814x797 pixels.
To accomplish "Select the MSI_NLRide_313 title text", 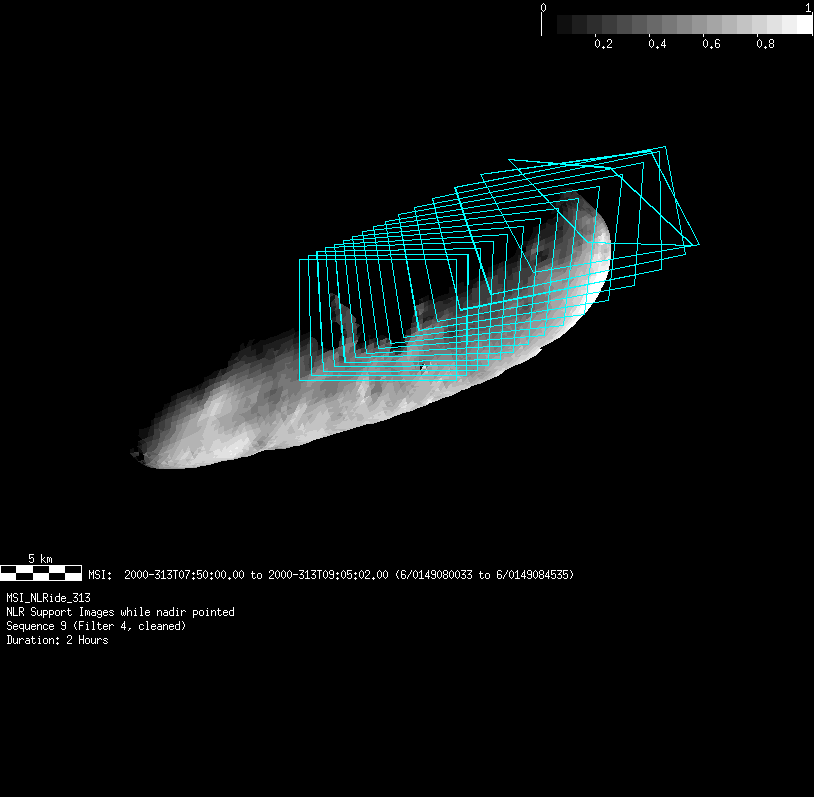I will coord(48,597).
